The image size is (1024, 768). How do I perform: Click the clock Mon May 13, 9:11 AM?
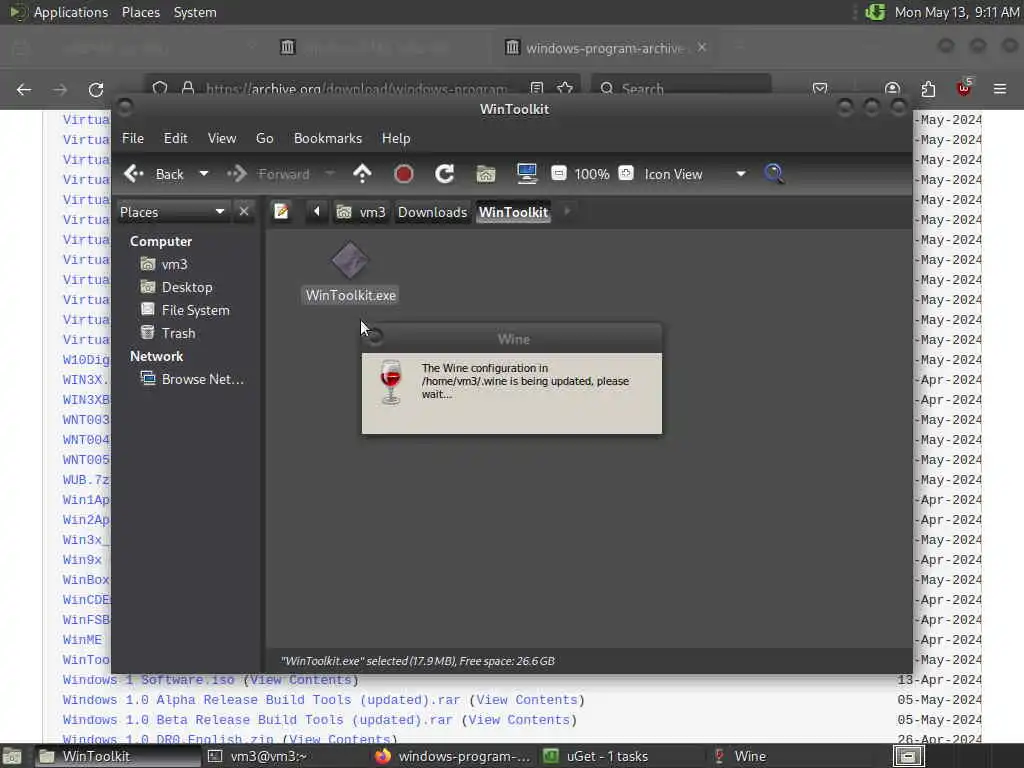coord(957,12)
